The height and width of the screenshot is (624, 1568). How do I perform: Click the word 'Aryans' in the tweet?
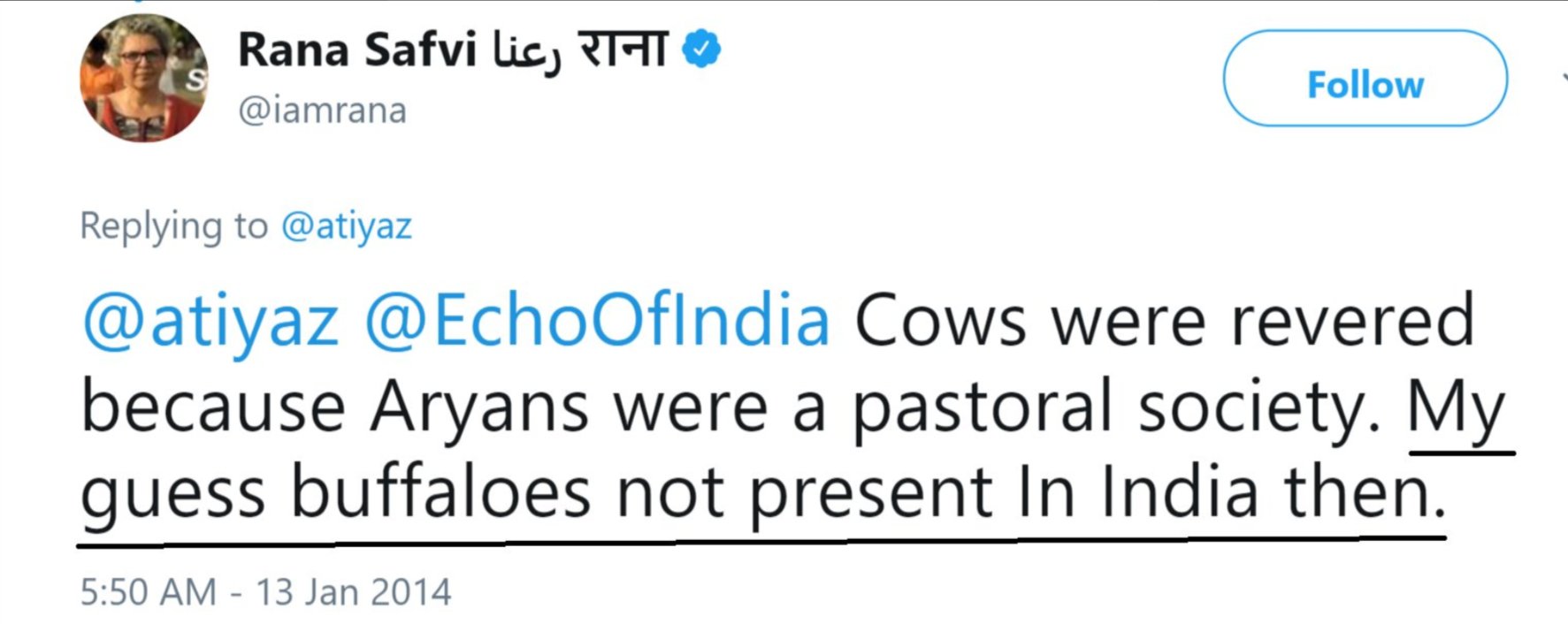(479, 407)
